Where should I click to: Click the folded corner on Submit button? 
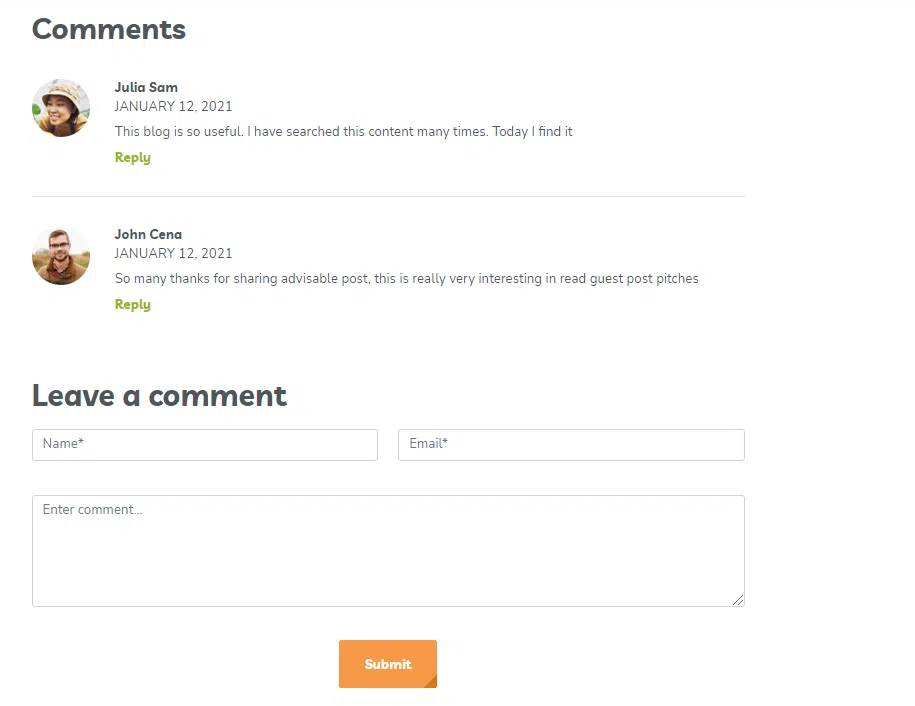coord(431,682)
